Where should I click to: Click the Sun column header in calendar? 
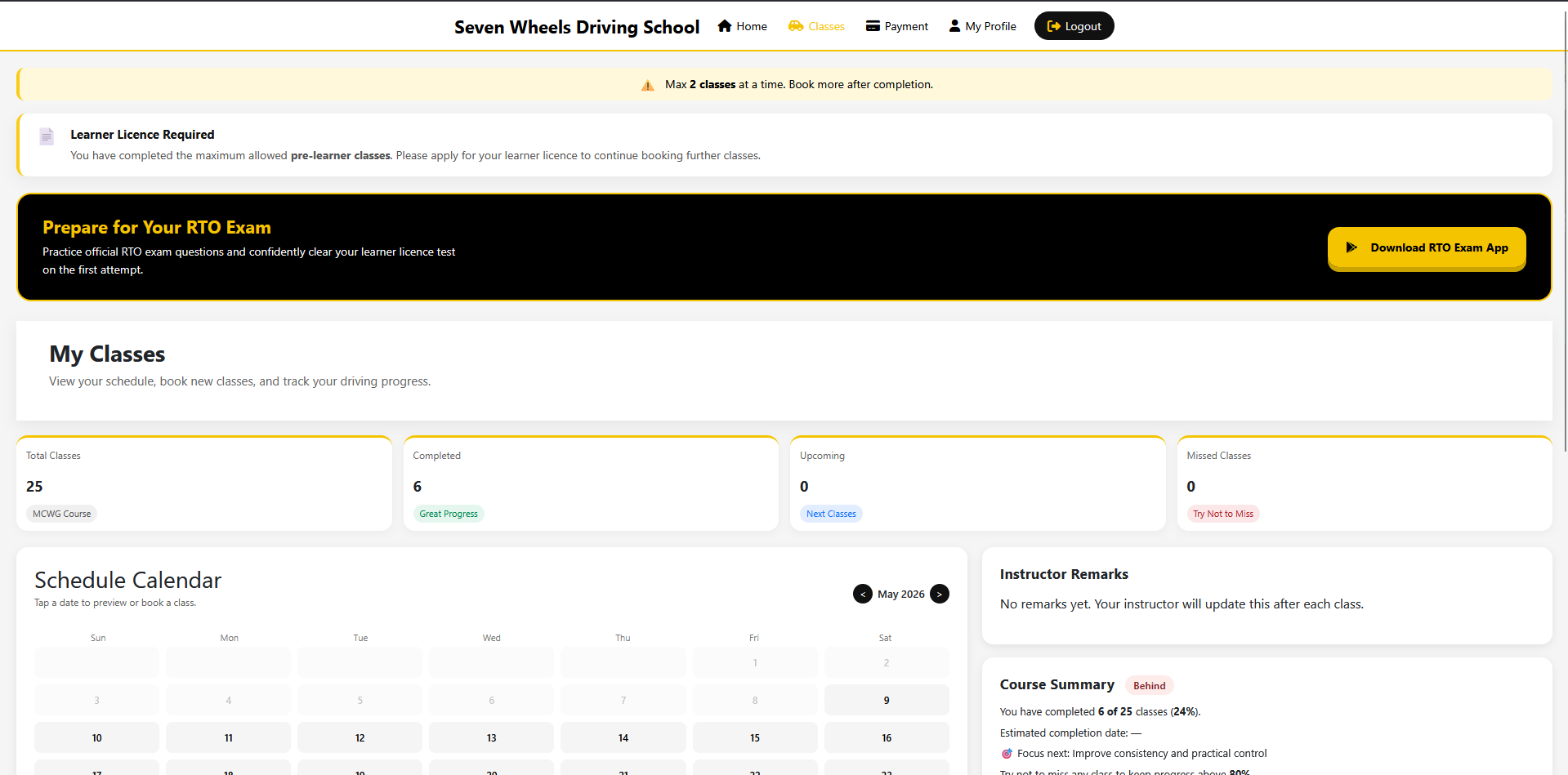(98, 638)
